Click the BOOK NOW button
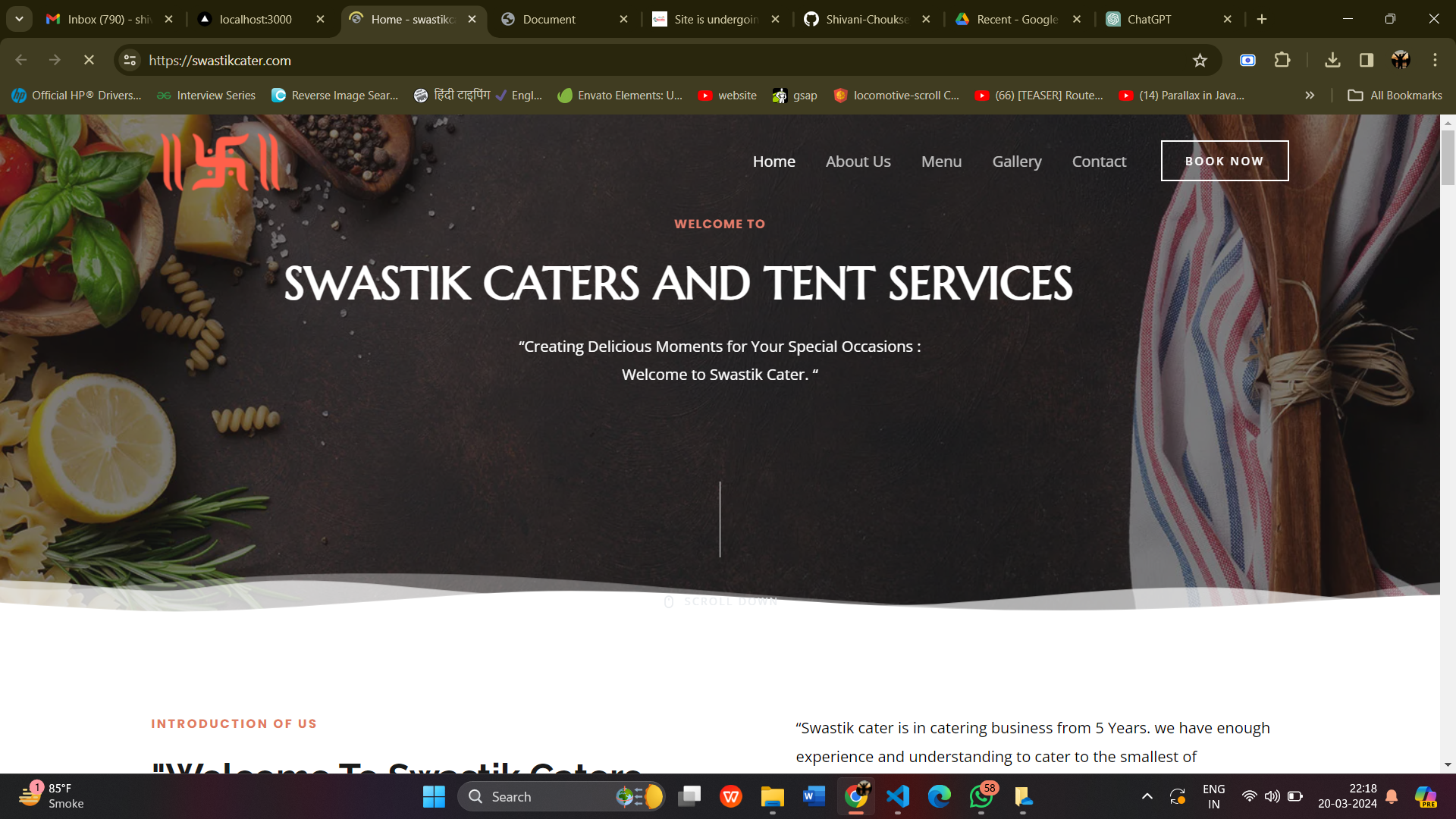Viewport: 1456px width, 819px height. click(x=1224, y=161)
